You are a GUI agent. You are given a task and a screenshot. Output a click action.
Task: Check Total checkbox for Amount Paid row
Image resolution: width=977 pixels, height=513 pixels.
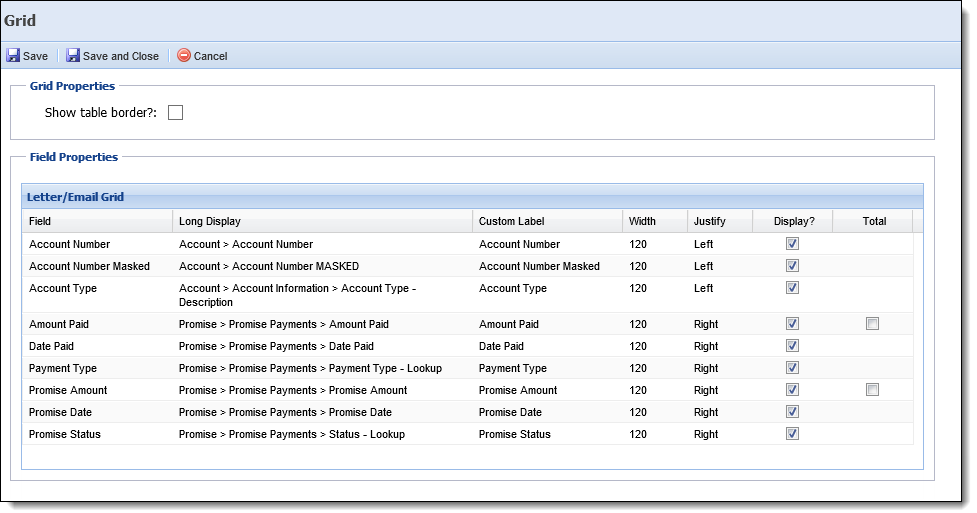point(872,324)
